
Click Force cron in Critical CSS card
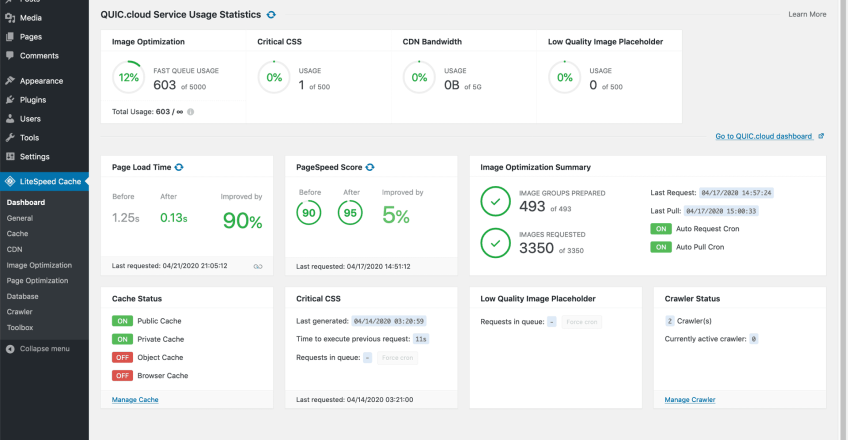point(398,358)
